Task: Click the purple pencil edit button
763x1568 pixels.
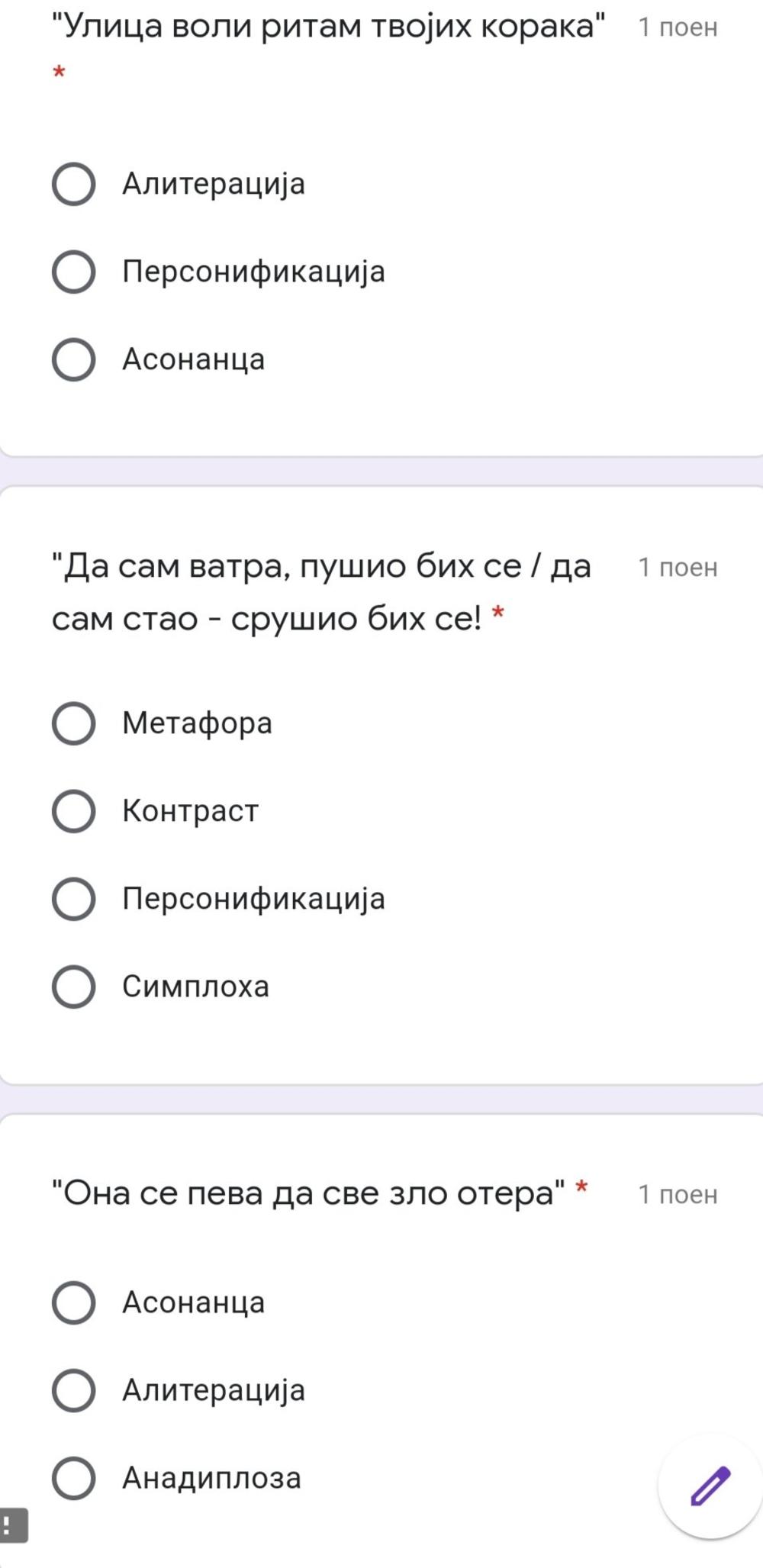Action: 710,1485
